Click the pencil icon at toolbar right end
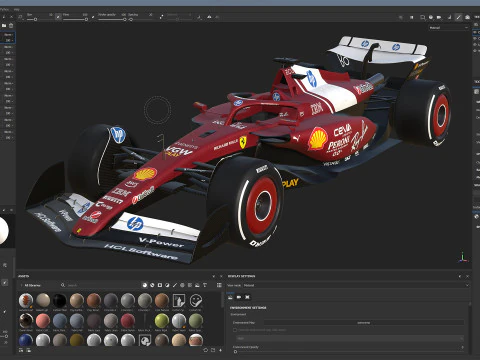Screen dimensions: 480x360 click(x=459, y=17)
